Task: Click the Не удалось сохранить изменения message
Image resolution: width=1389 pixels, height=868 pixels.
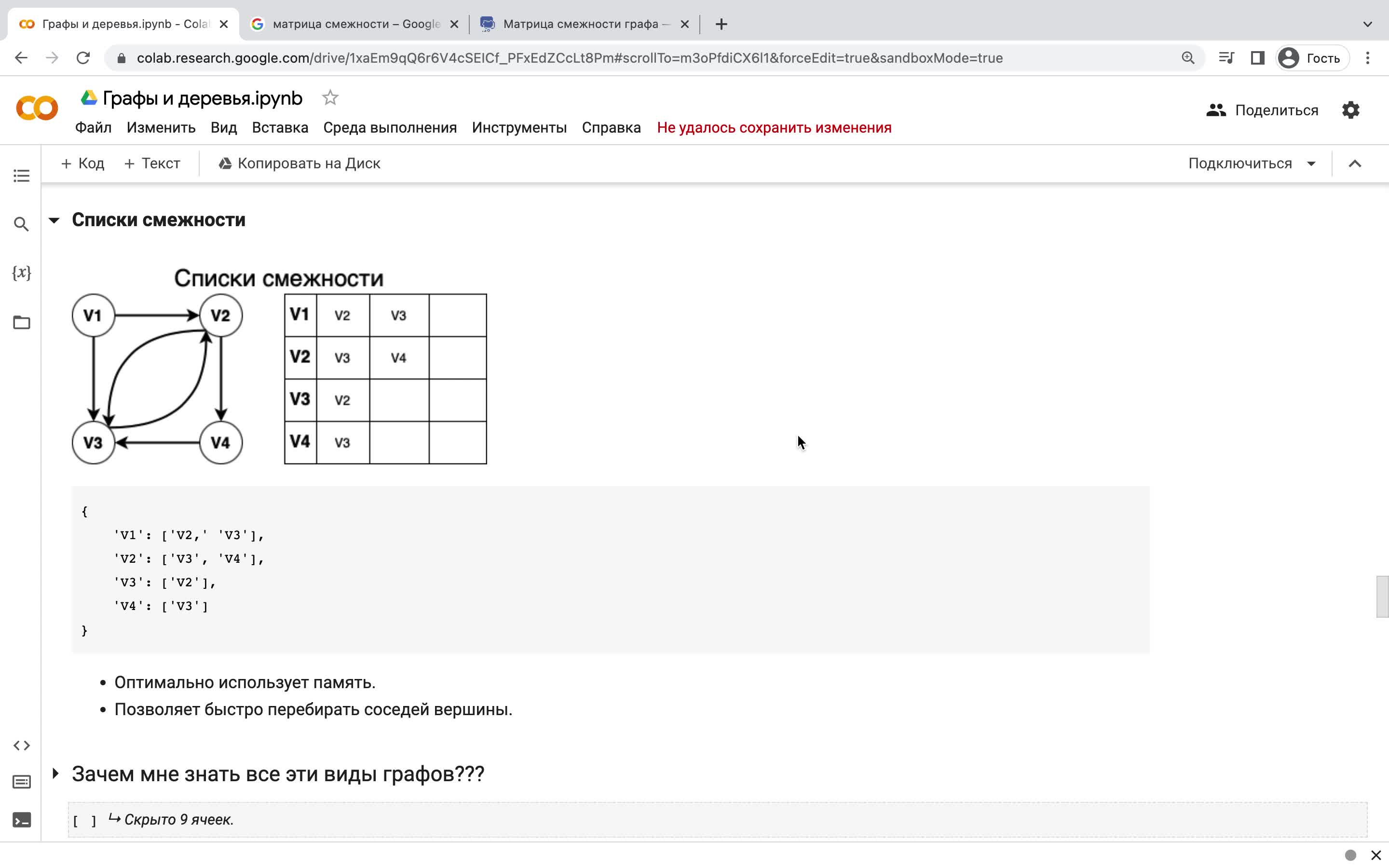Action: (x=774, y=127)
